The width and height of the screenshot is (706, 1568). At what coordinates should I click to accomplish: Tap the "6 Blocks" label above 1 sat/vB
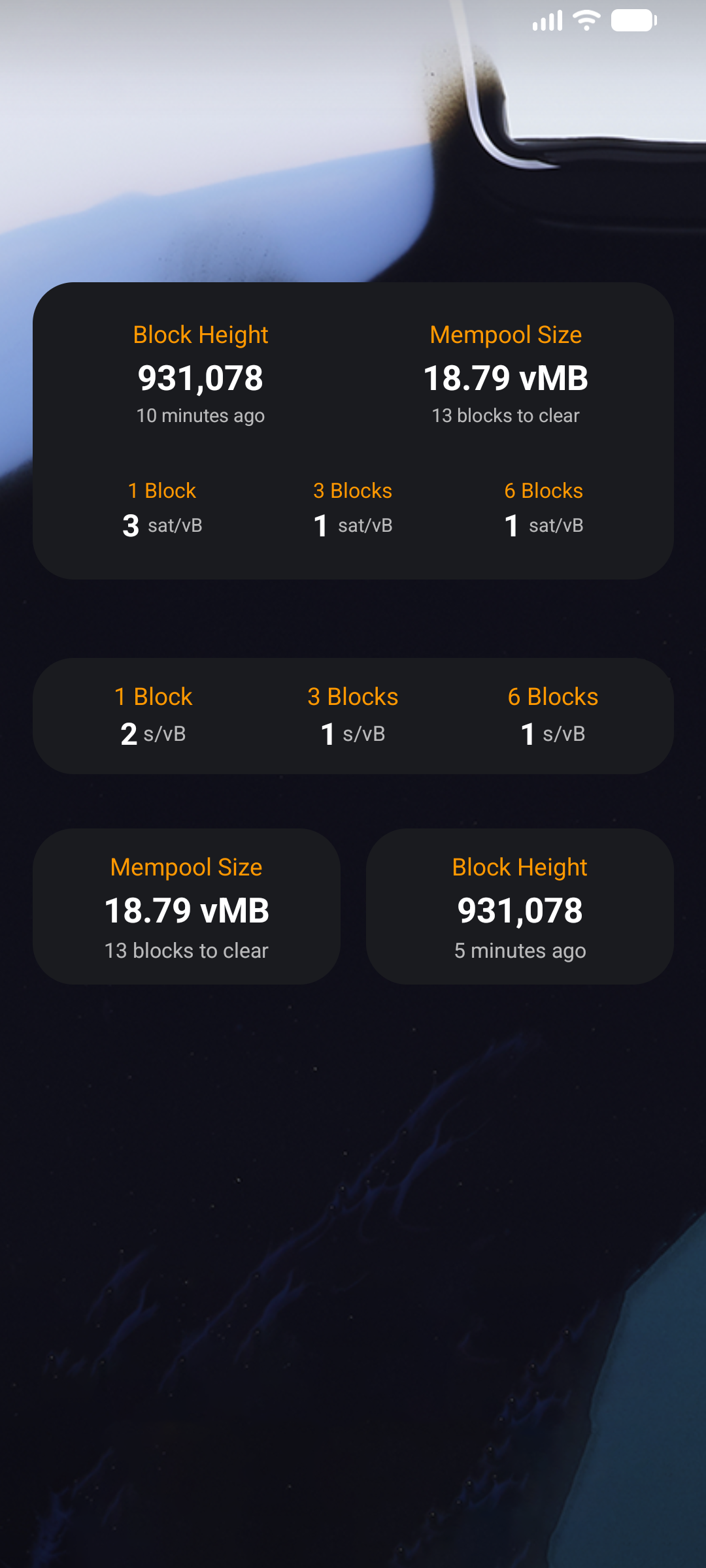543,491
